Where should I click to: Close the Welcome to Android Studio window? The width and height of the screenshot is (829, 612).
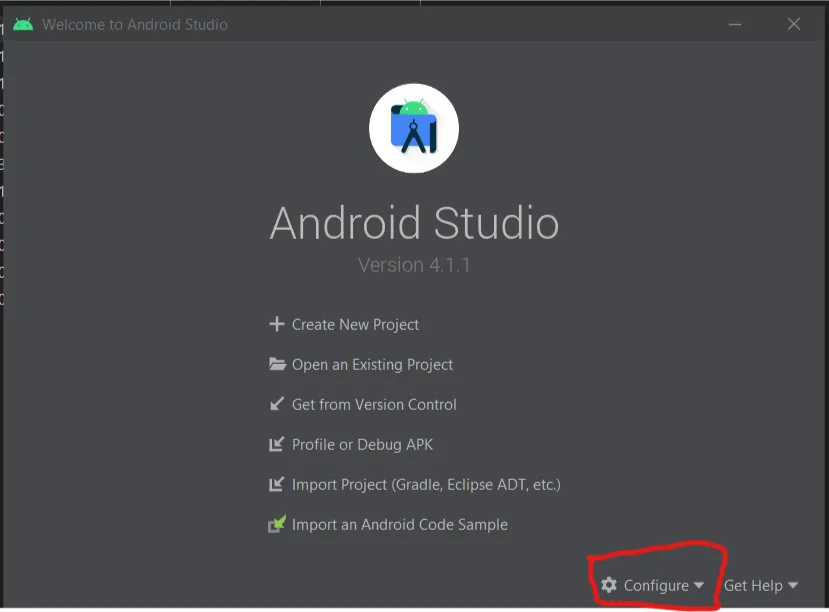point(794,24)
